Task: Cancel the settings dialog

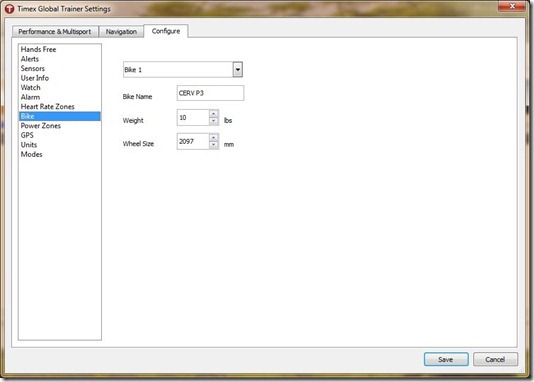Action: (x=495, y=360)
